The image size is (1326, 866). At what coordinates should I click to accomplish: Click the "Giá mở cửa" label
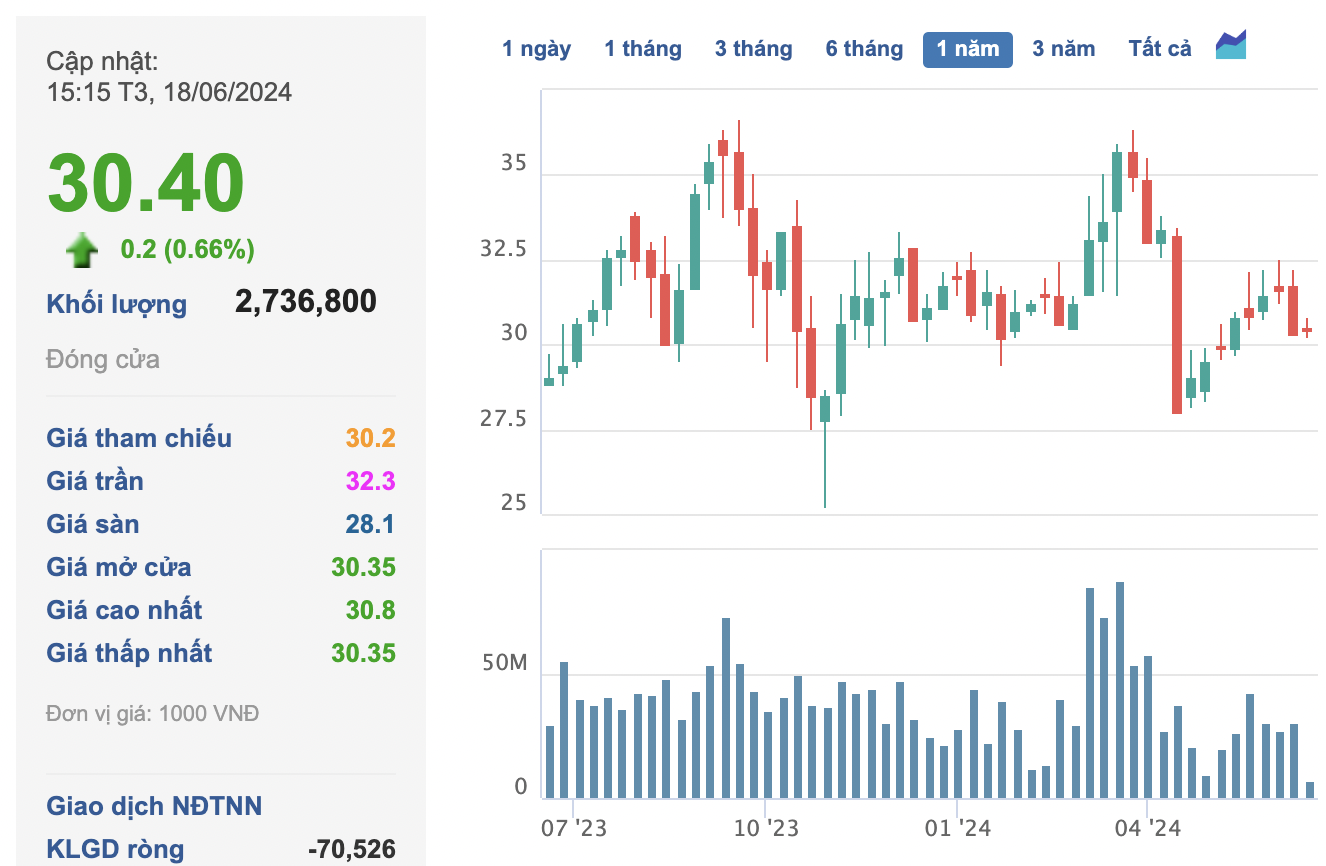click(x=119, y=567)
